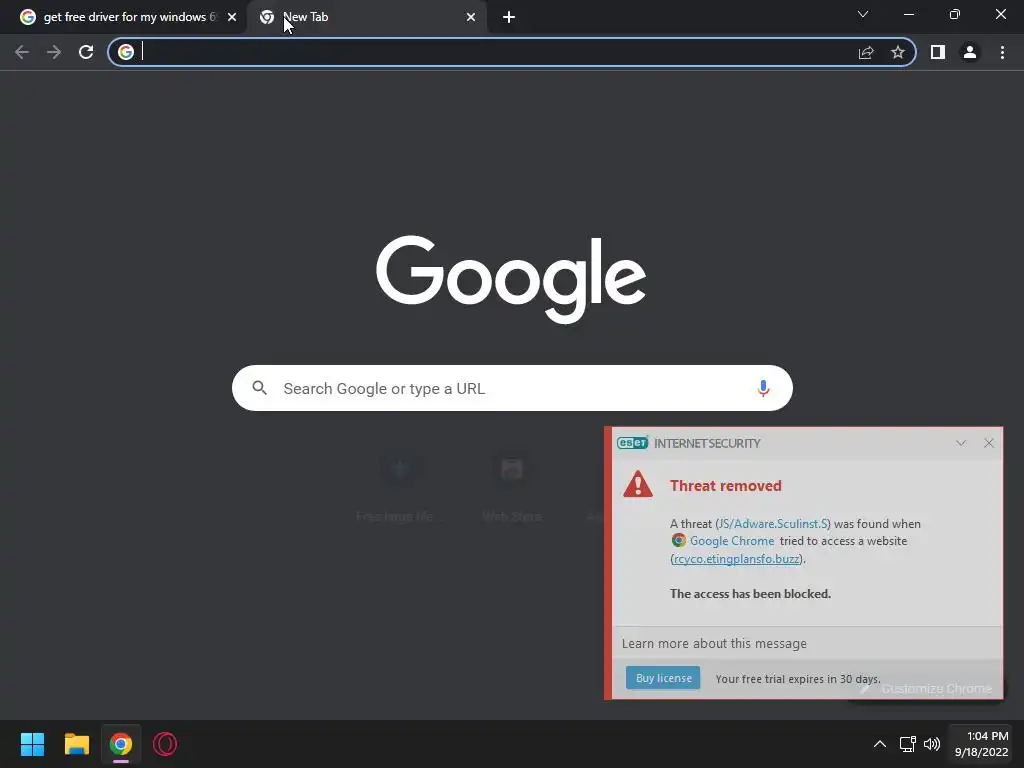Close the ESET Internet Security notification
The width and height of the screenshot is (1024, 768).
coord(989,443)
